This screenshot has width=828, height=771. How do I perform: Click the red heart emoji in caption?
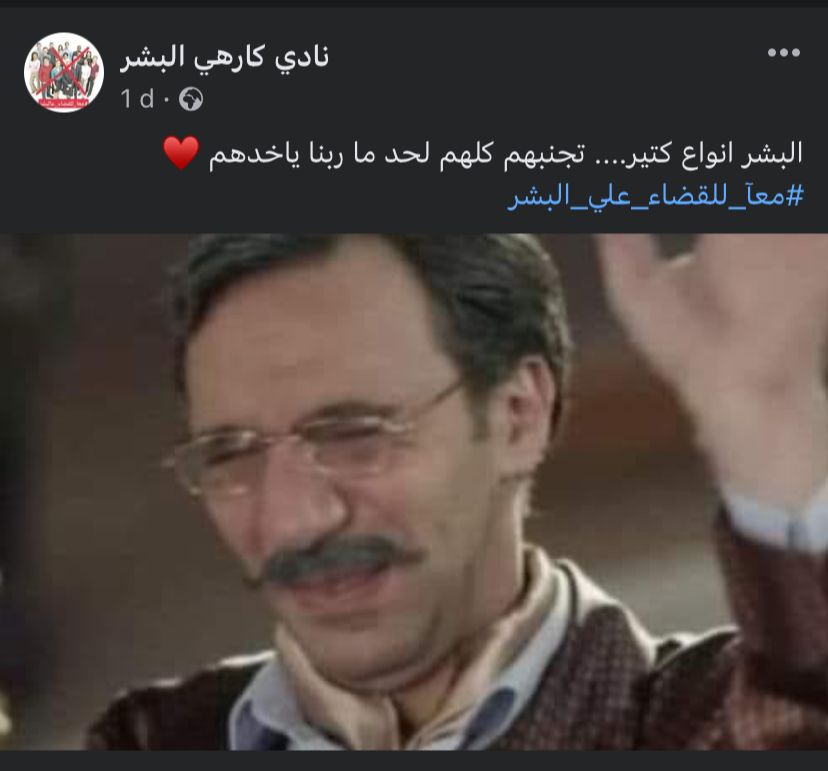181,153
